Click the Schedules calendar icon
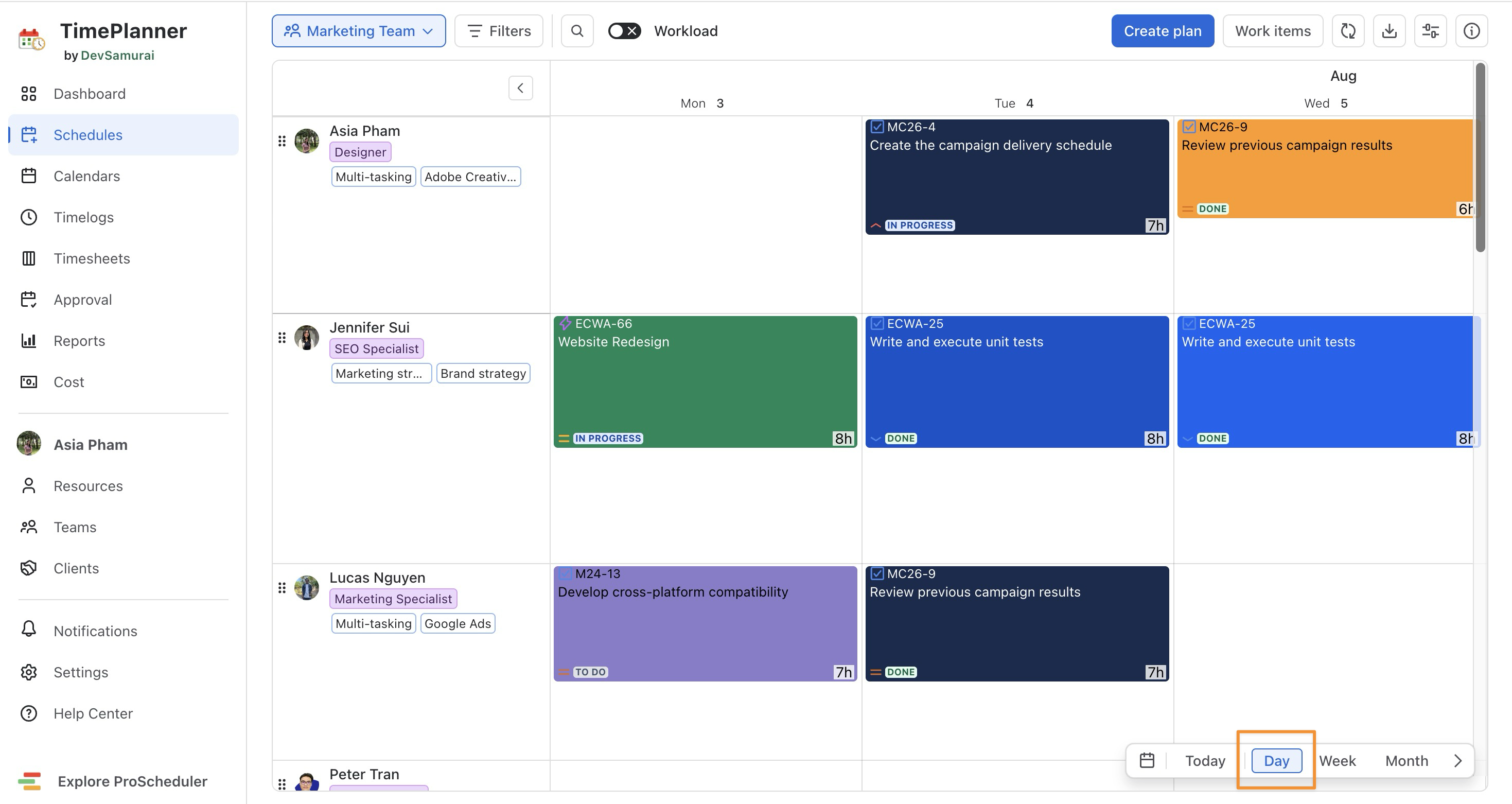The width and height of the screenshot is (1512, 804). 29,135
